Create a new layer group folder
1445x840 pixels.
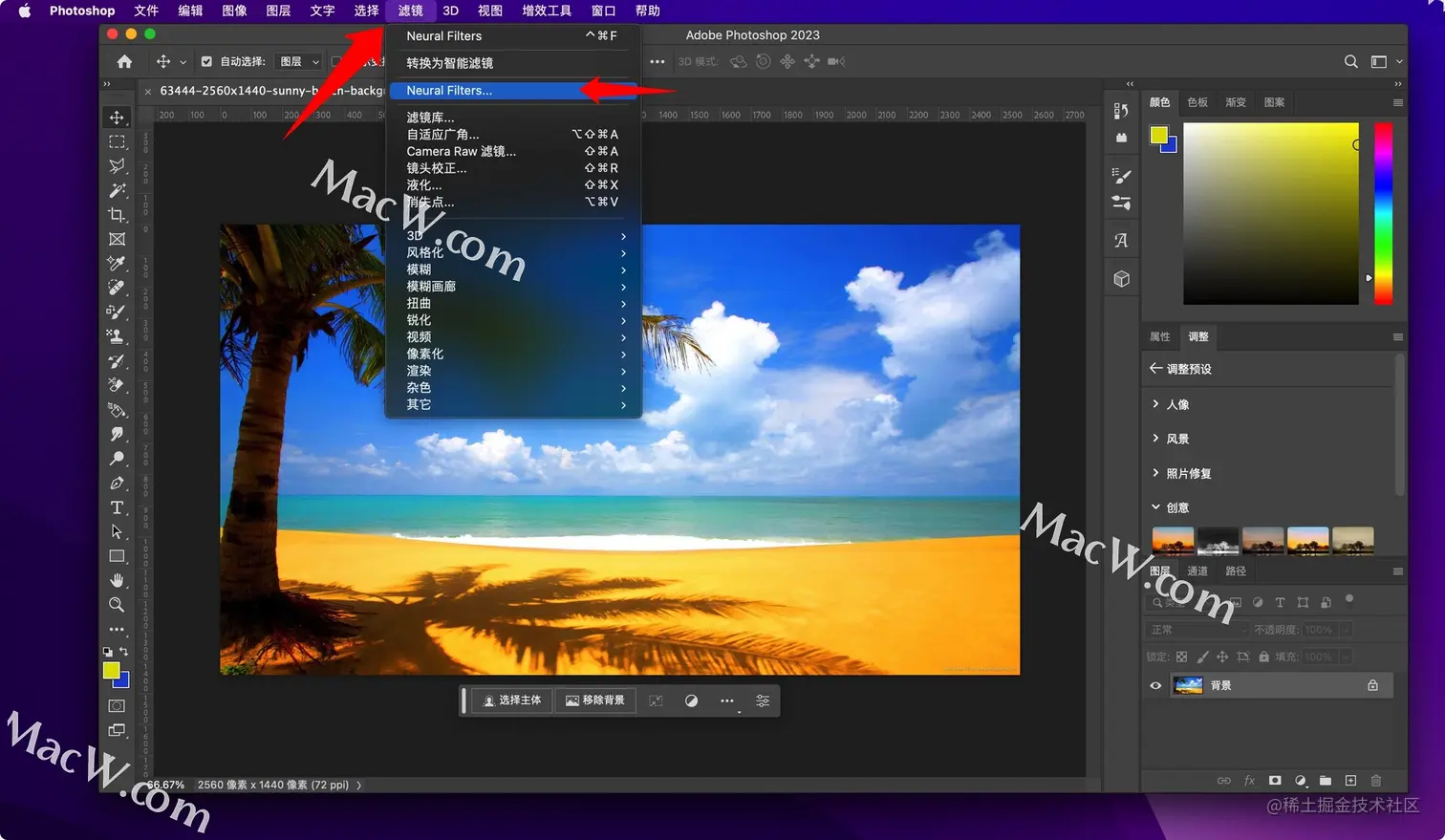pos(1326,780)
